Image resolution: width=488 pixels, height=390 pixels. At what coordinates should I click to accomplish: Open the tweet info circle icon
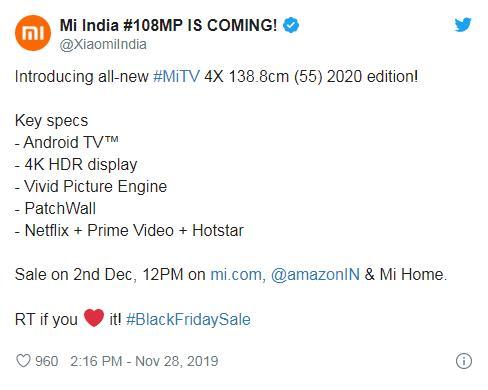(x=464, y=361)
